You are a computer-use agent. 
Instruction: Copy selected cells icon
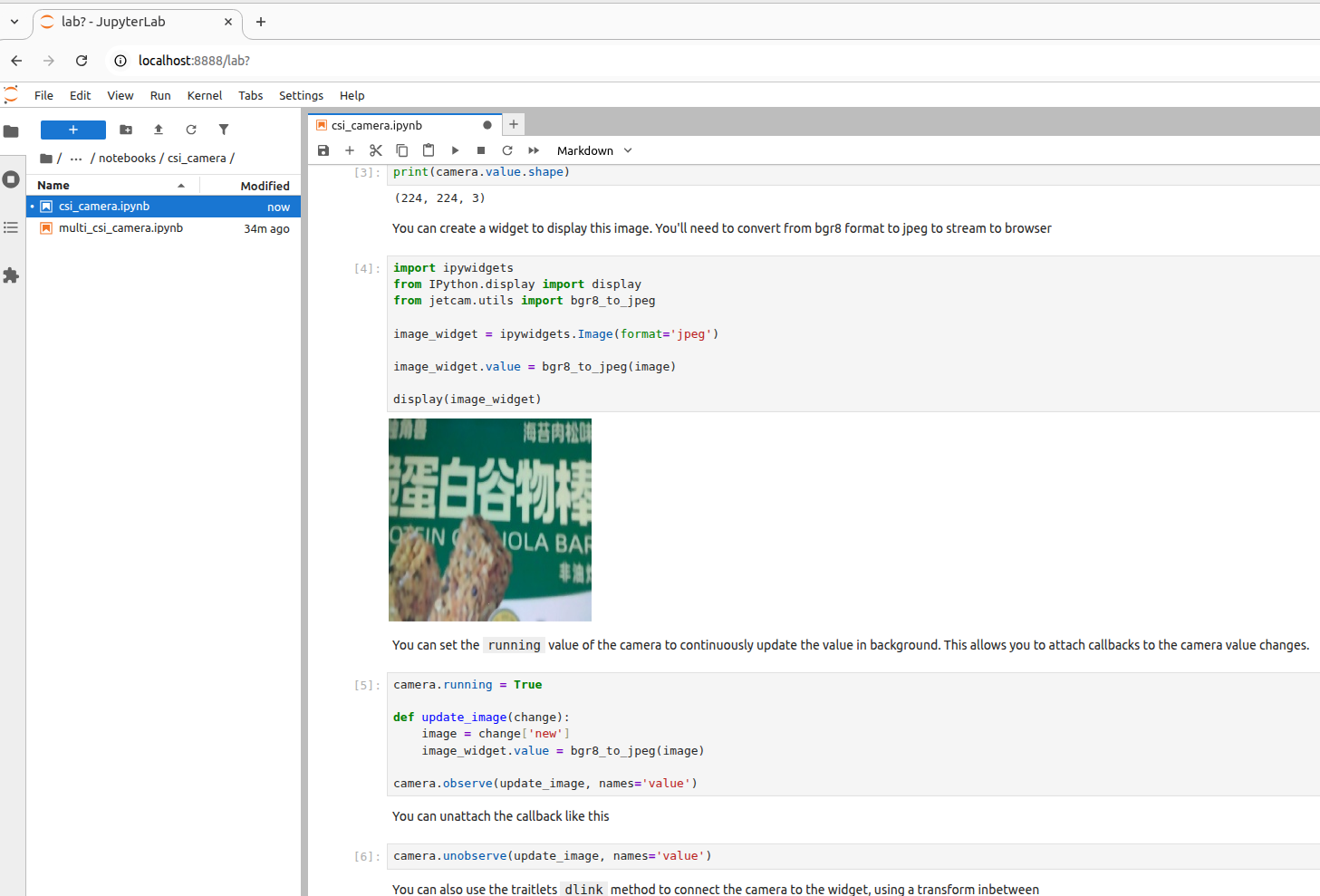pyautogui.click(x=402, y=150)
